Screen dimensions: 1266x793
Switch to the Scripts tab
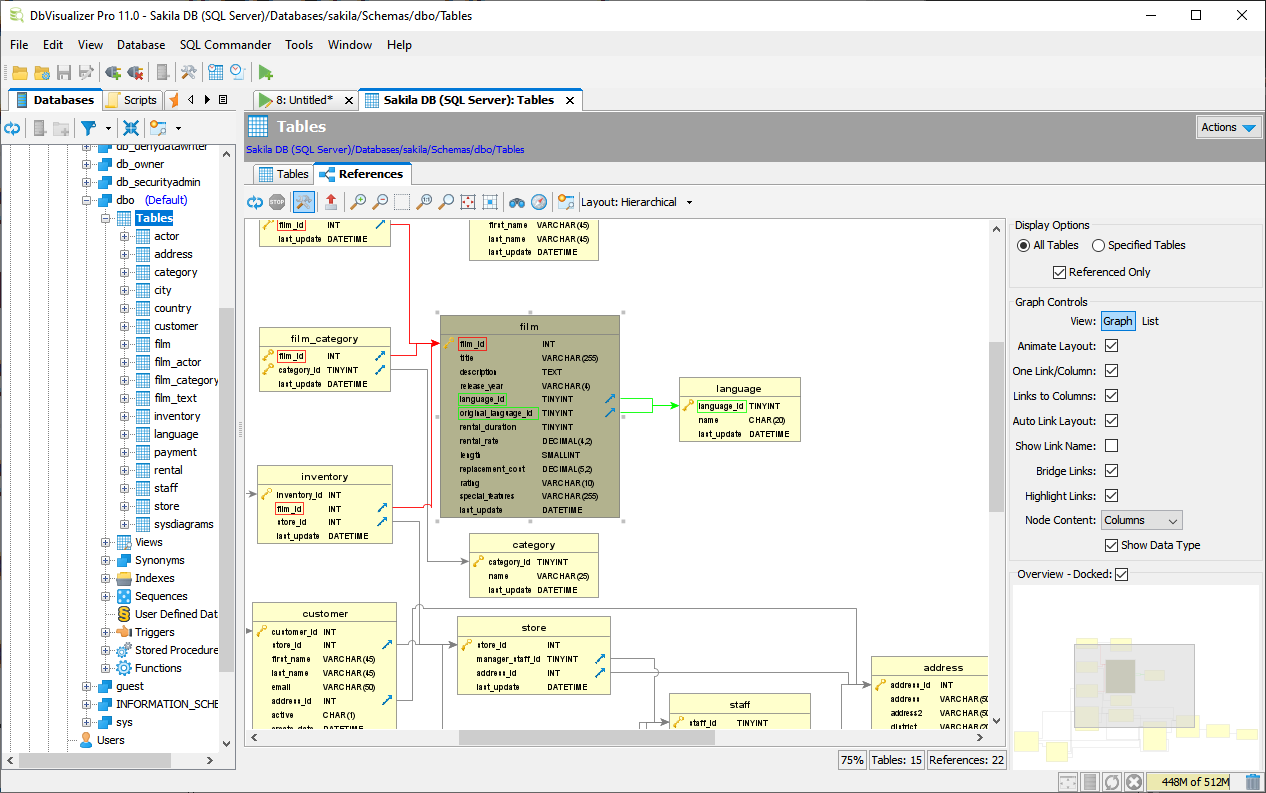131,100
